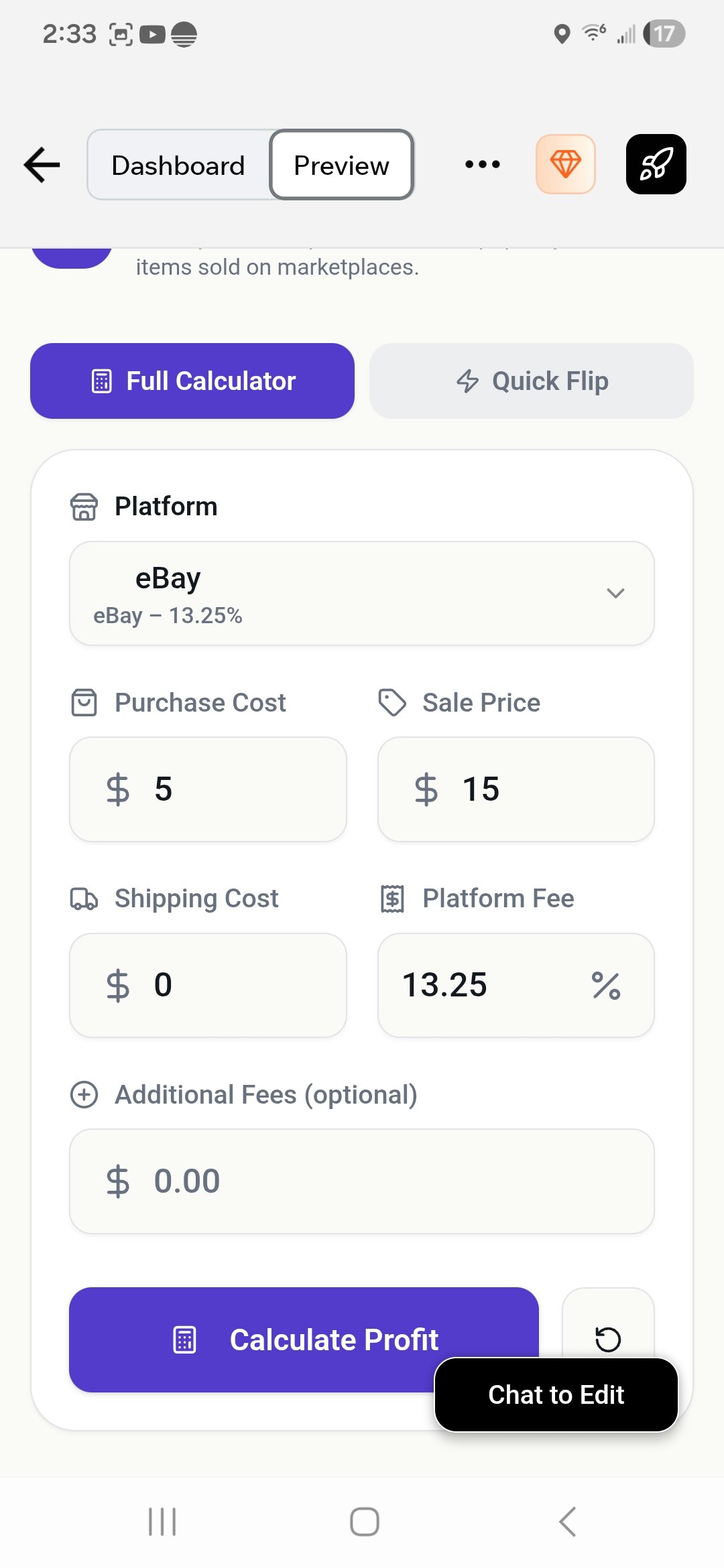
Task: Tap the truck icon beside Shipping Cost
Action: tap(84, 899)
